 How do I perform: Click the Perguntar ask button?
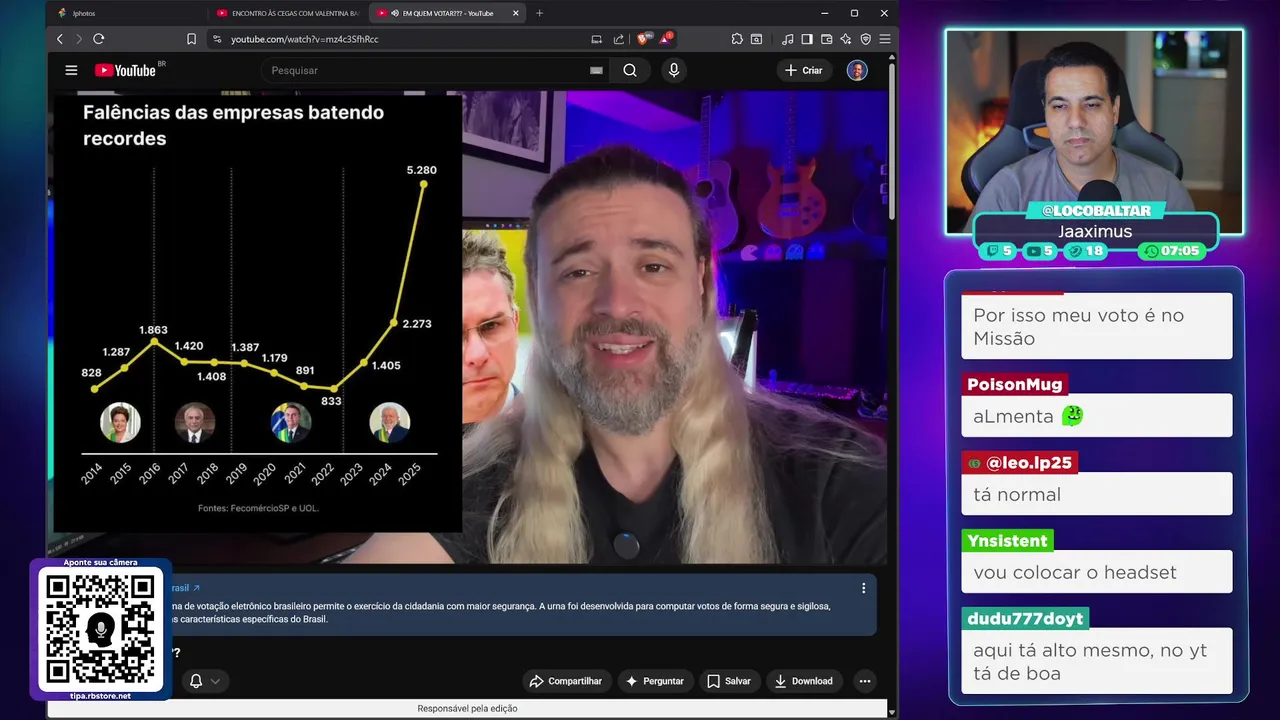click(655, 681)
